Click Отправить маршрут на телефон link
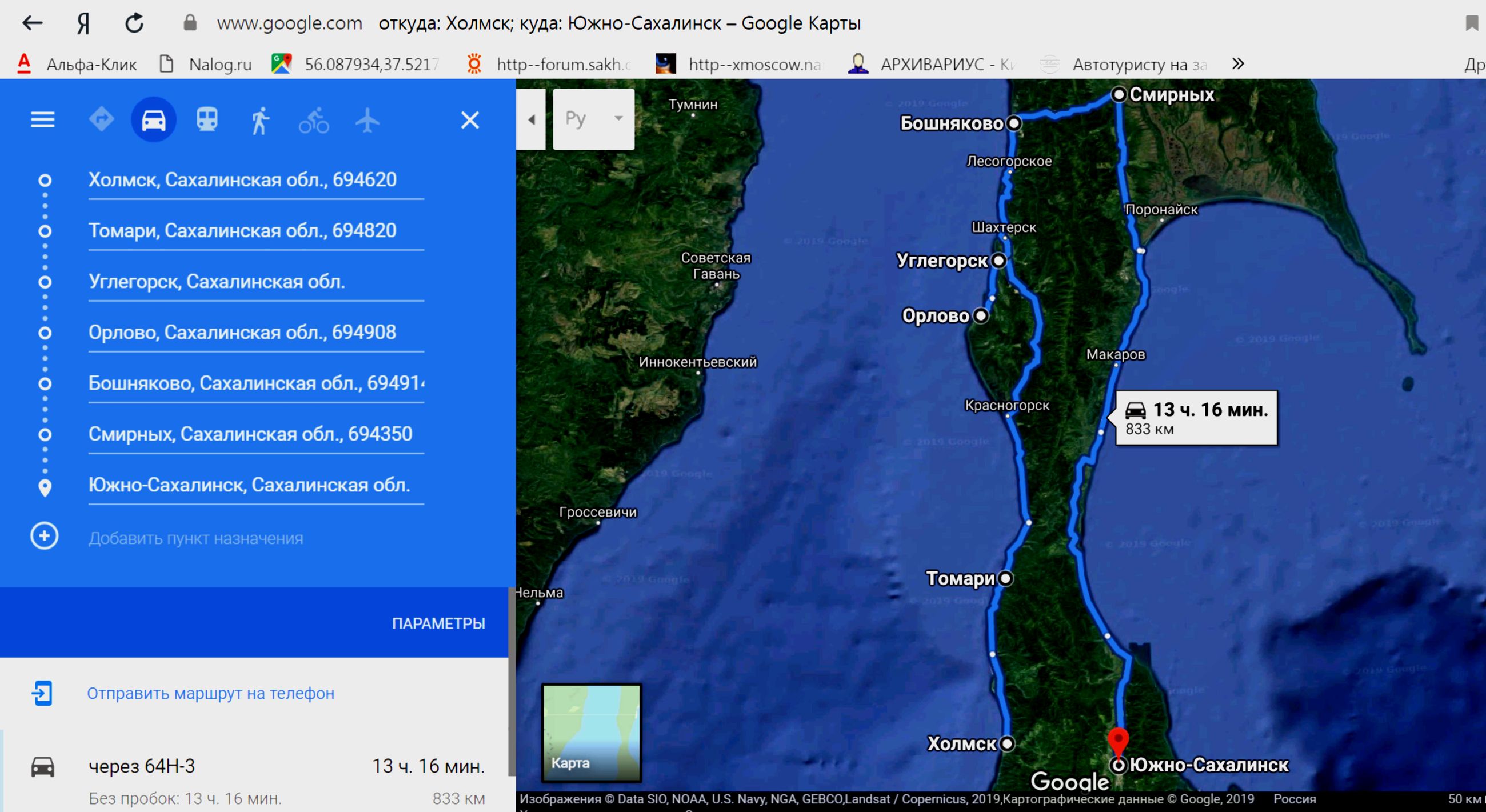This screenshot has width=1486, height=812. tap(210, 693)
